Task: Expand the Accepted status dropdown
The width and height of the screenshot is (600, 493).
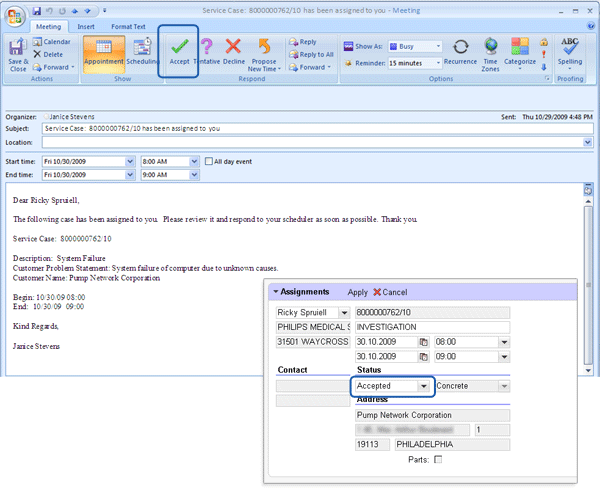Action: [425, 385]
